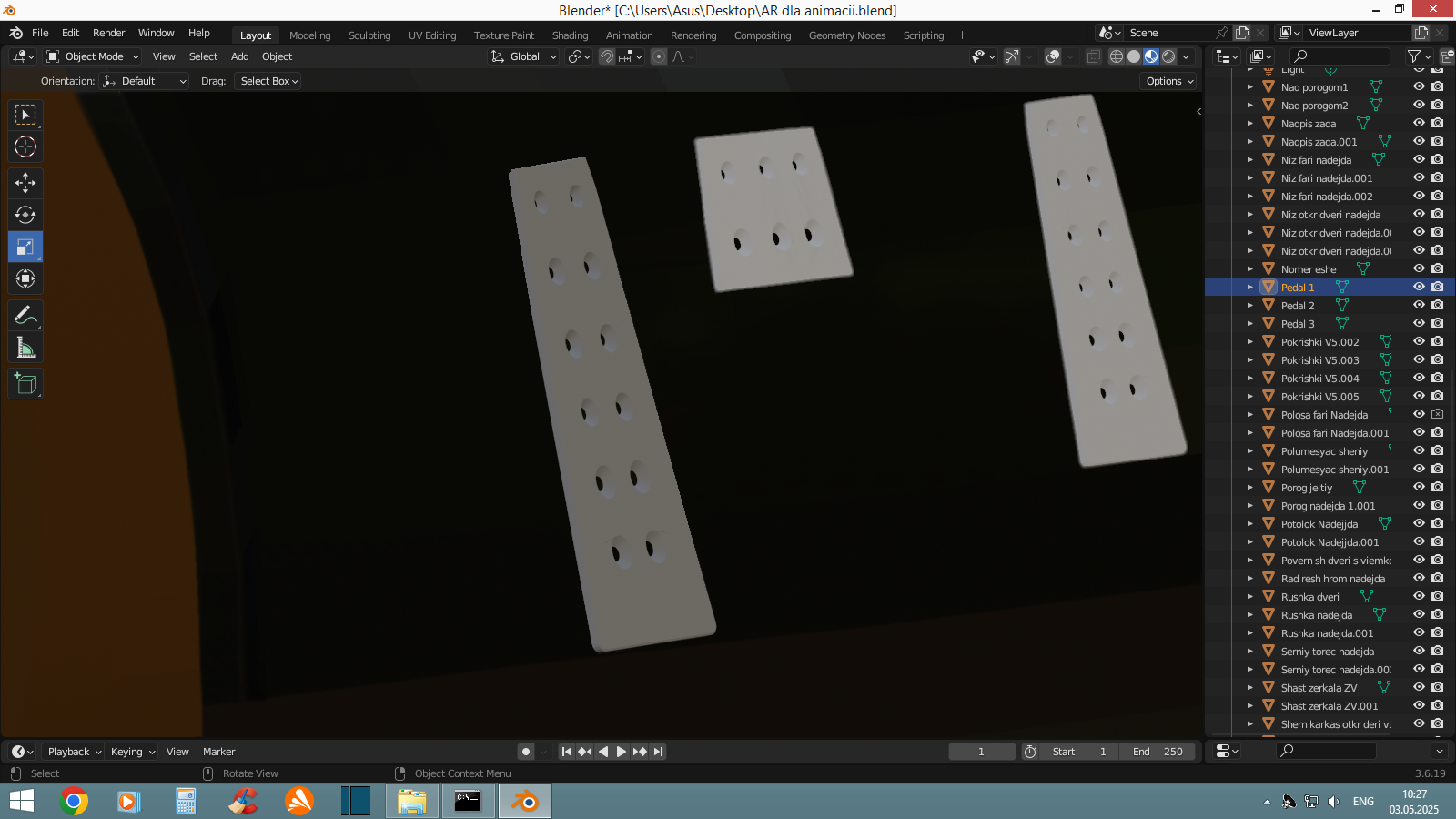This screenshot has height=819, width=1456.
Task: Expand the Pedal 1 tree item
Action: tap(1249, 288)
